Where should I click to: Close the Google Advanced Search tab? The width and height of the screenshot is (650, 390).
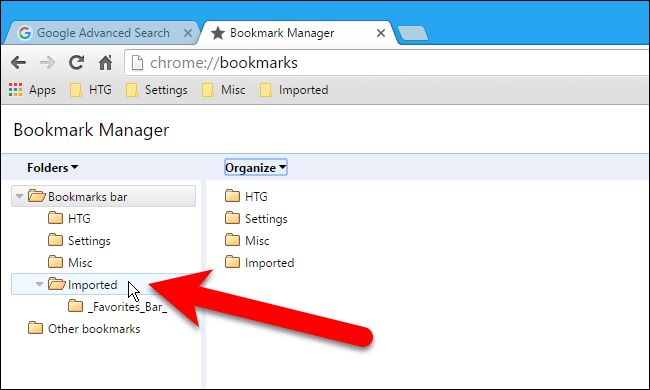click(188, 33)
